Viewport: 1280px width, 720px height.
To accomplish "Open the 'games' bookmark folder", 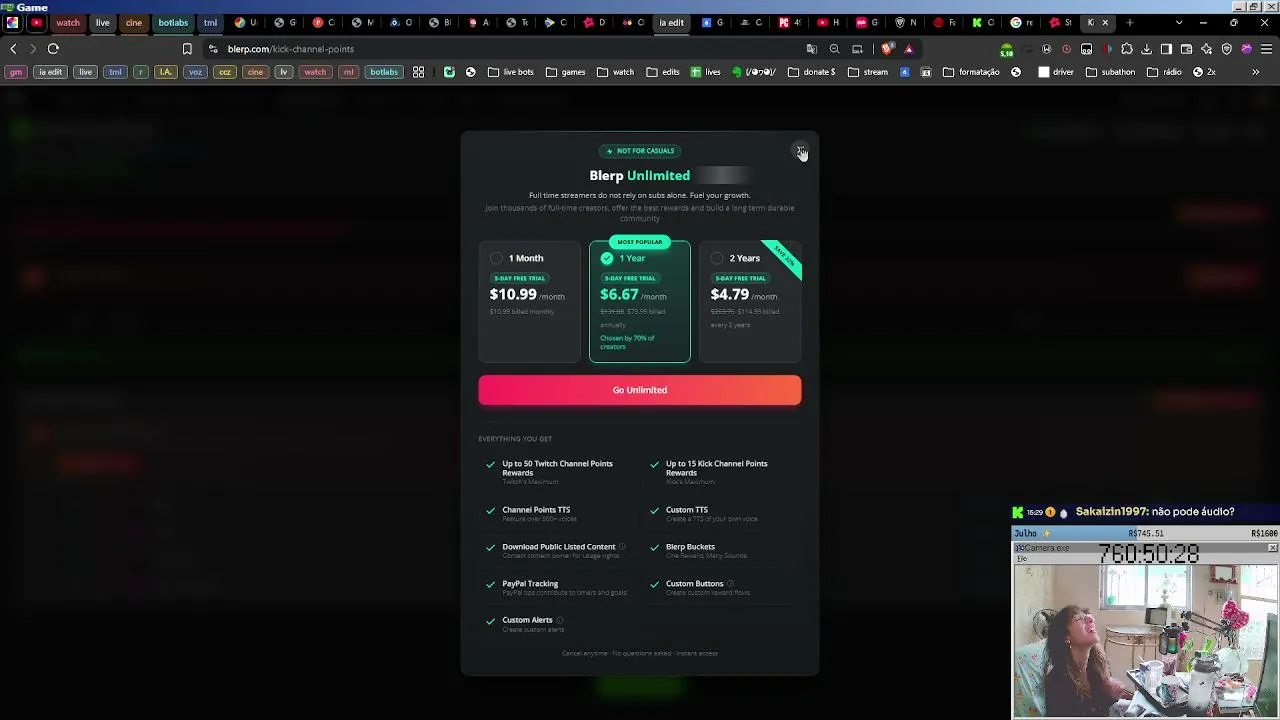I will coord(566,72).
